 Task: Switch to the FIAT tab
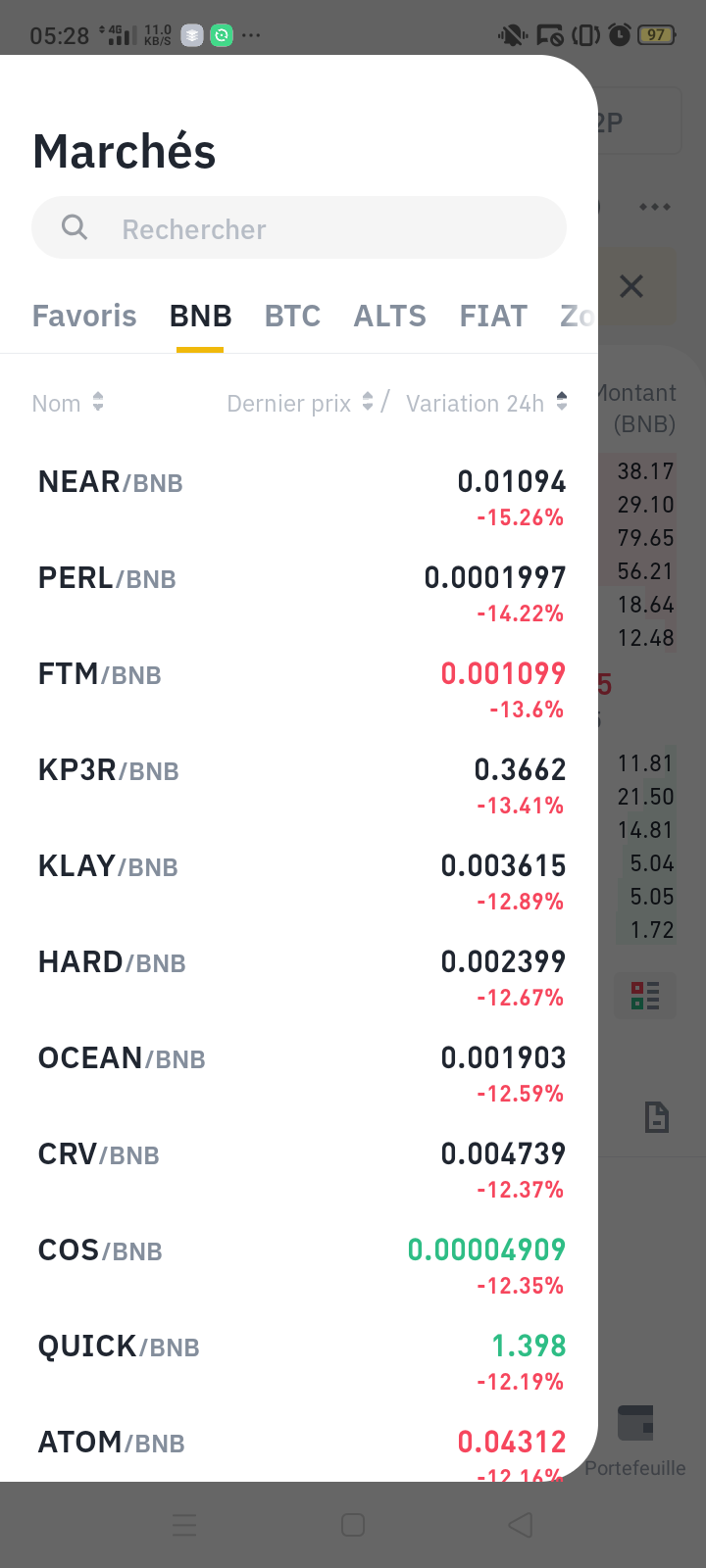pyautogui.click(x=493, y=317)
